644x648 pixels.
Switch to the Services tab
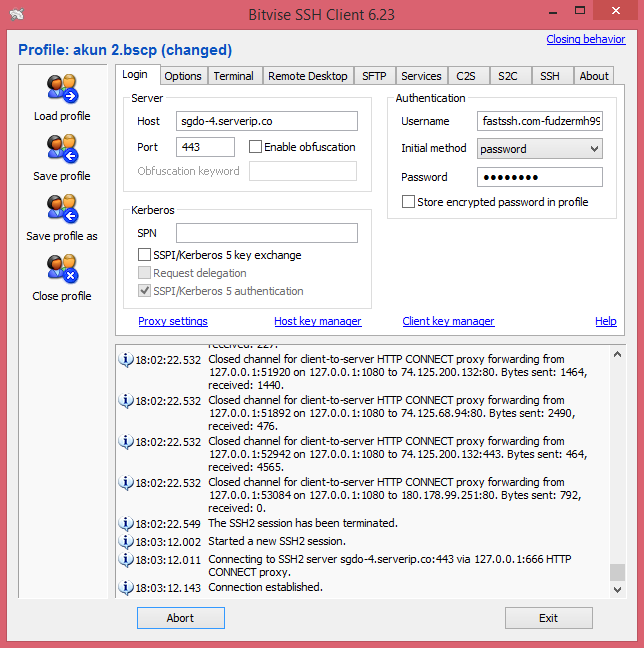tap(421, 76)
